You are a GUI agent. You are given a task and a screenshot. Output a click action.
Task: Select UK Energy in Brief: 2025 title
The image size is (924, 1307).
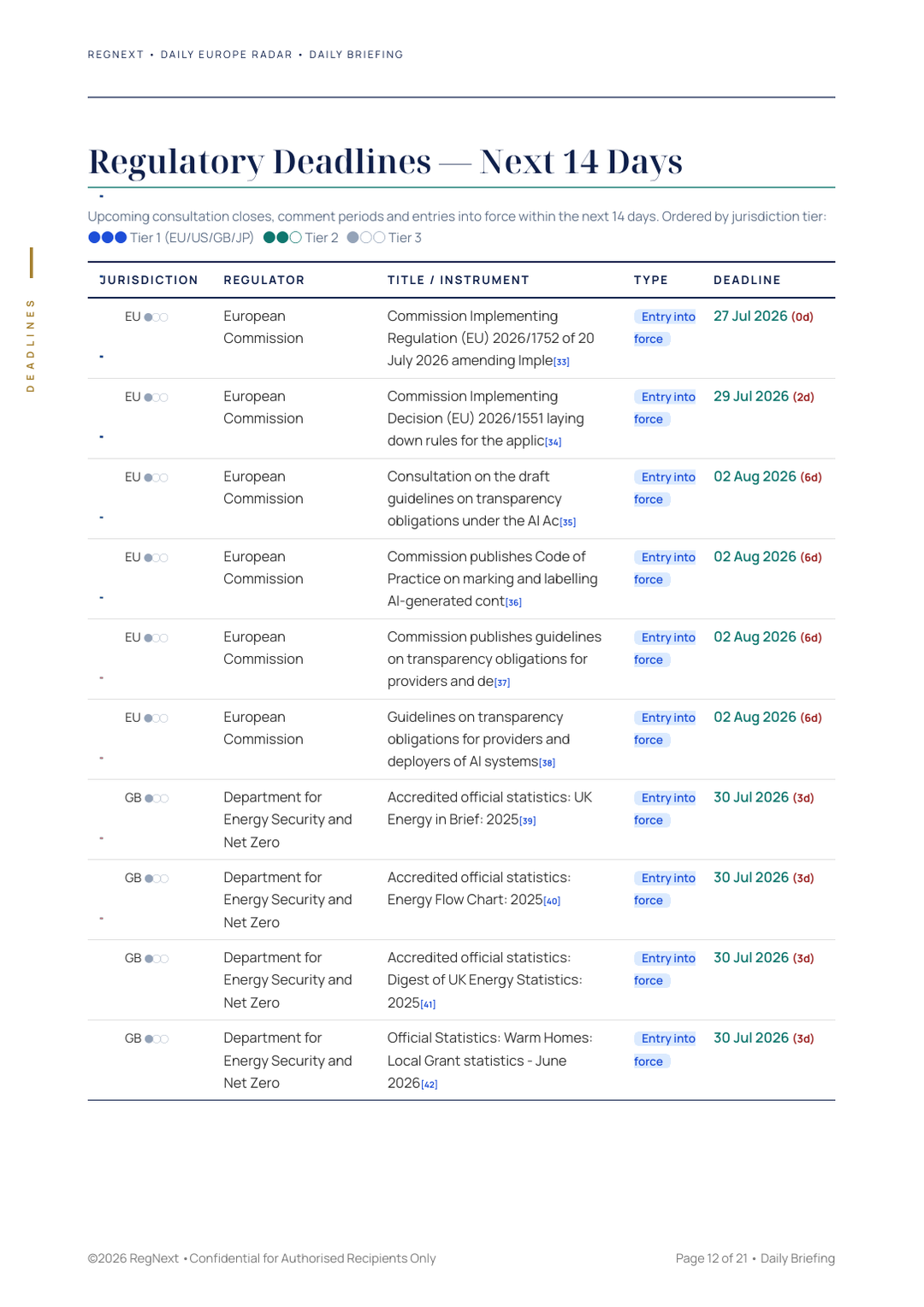[489, 808]
